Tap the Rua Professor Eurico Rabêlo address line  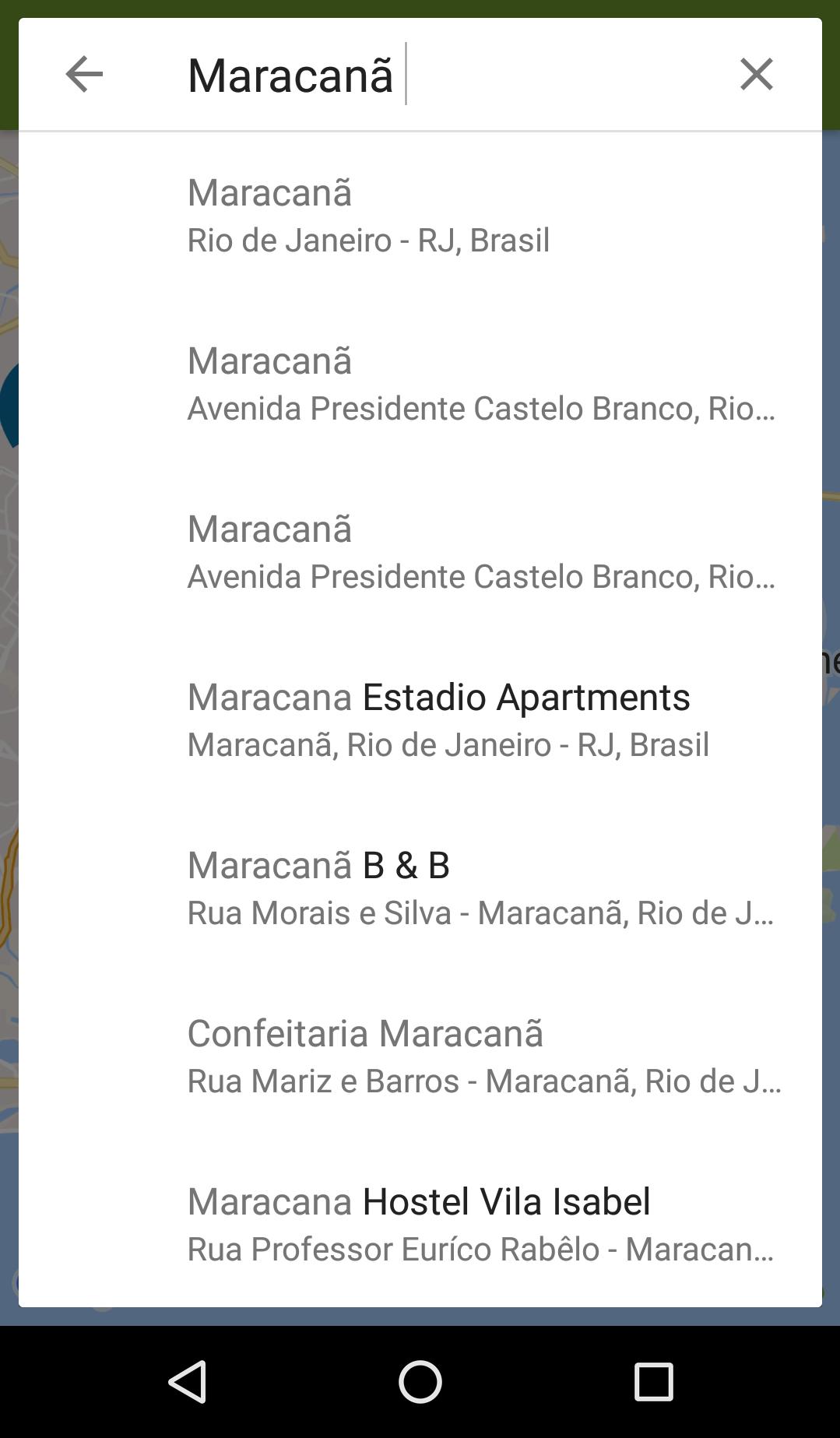[481, 1250]
